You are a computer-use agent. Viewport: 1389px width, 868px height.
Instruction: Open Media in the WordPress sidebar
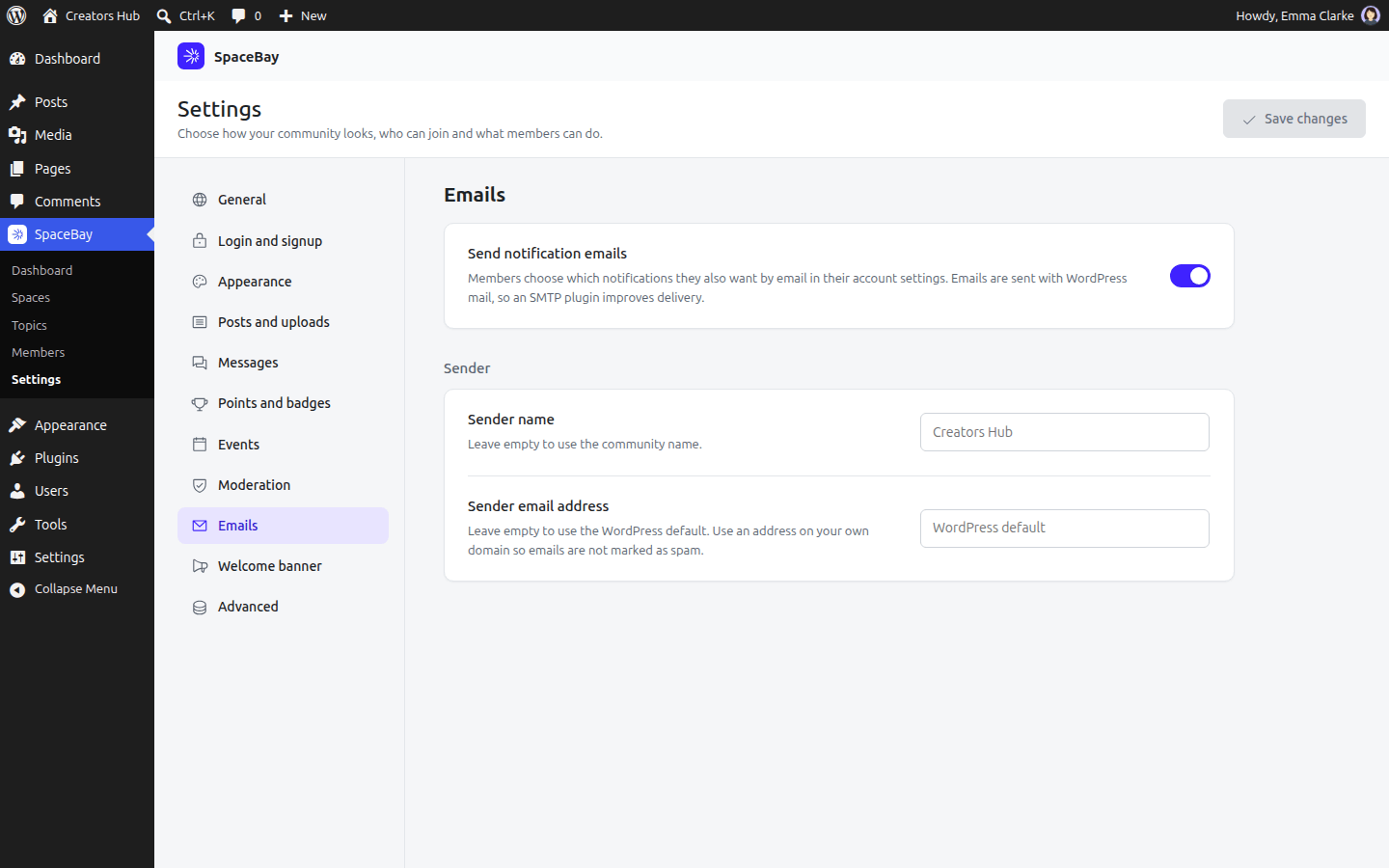pos(77,135)
